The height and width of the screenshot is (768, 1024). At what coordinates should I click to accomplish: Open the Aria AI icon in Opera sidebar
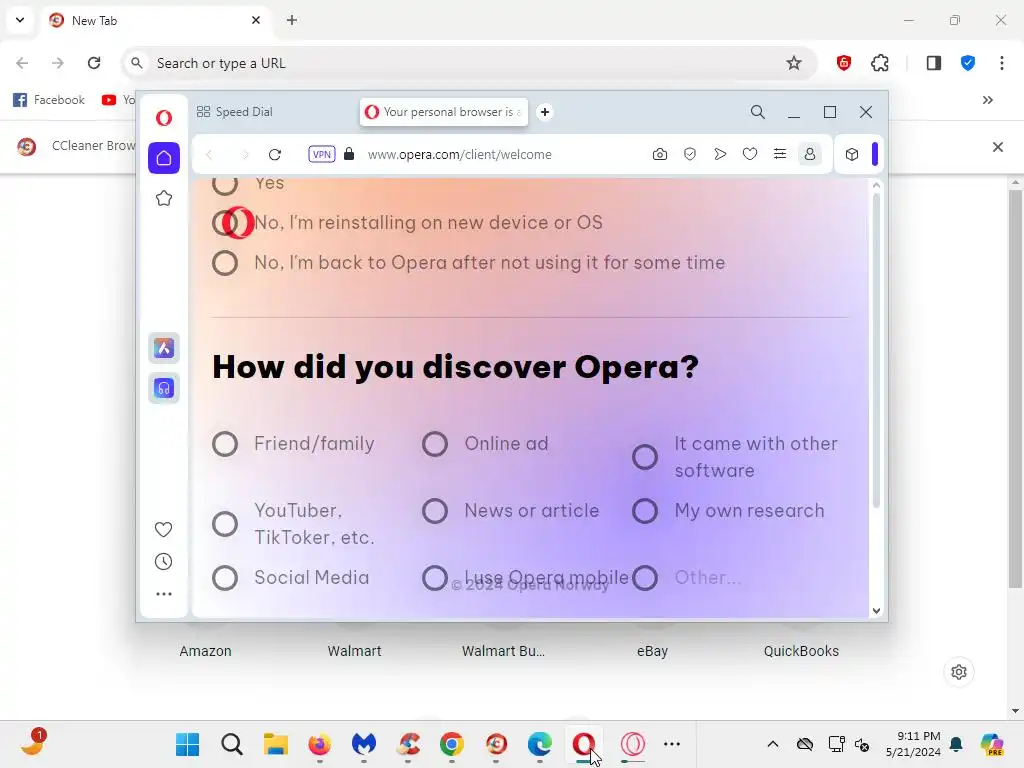[164, 348]
